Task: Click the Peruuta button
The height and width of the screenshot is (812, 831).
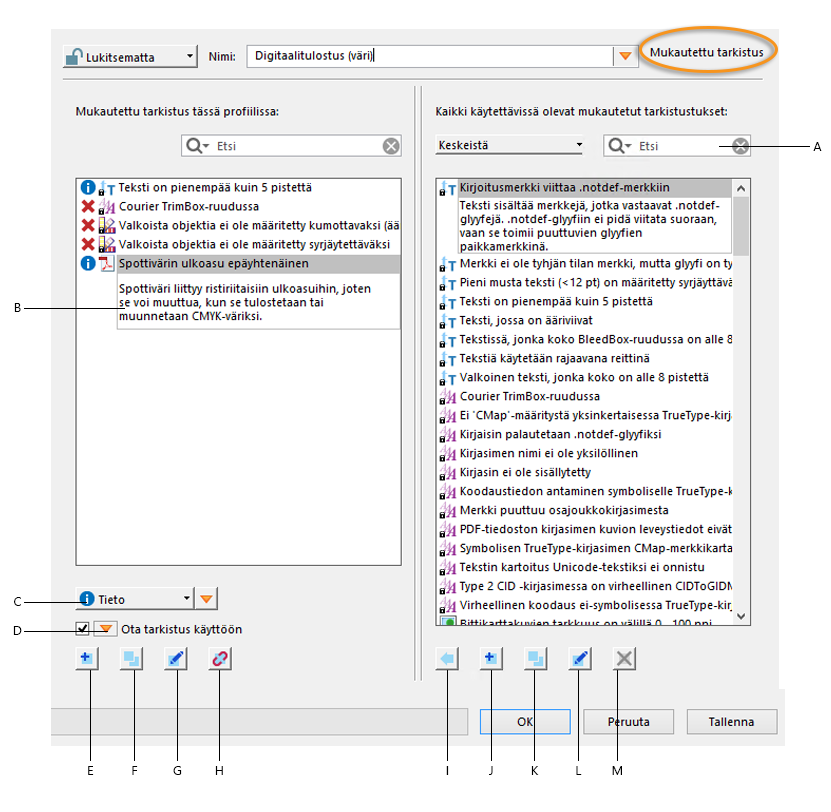Action: (x=629, y=721)
